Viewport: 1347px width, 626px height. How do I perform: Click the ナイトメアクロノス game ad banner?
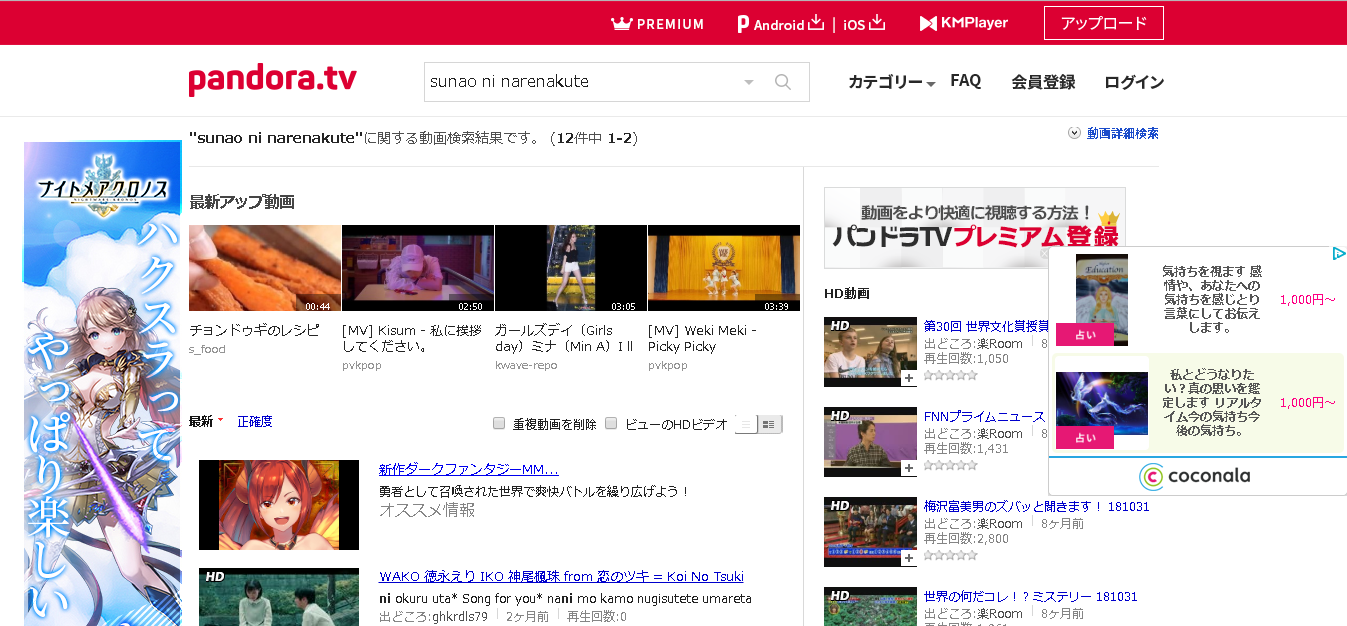point(102,384)
